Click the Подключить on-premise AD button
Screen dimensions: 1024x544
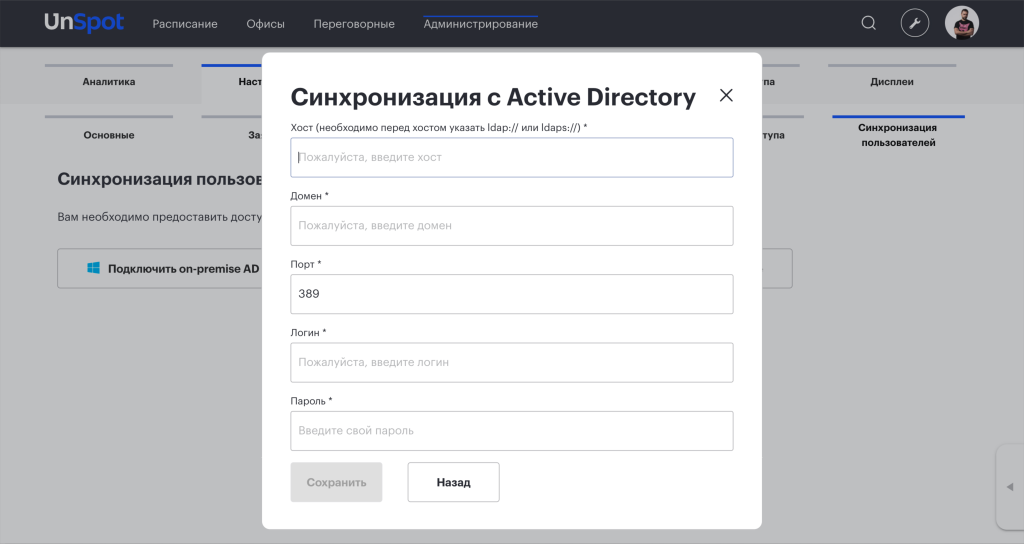[x=160, y=268]
